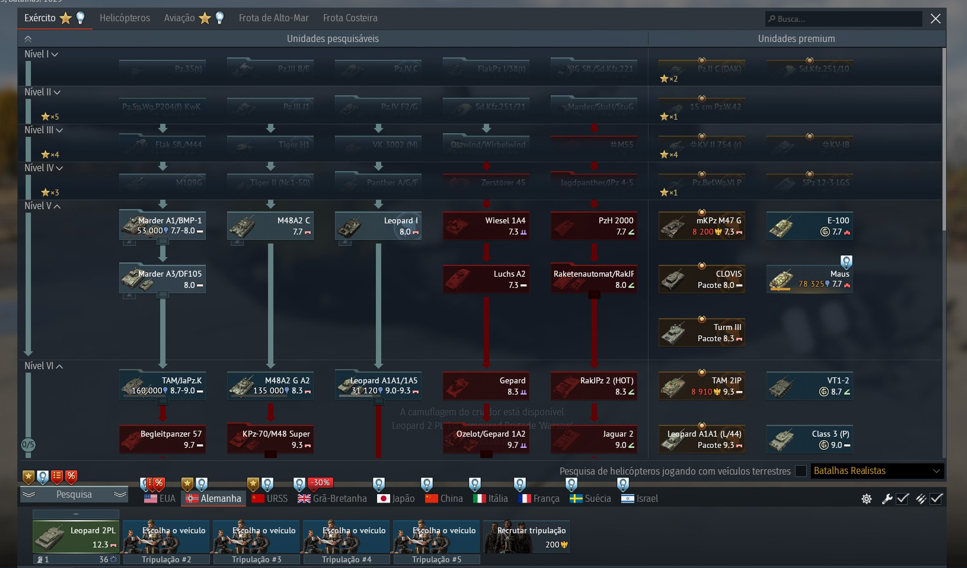This screenshot has width=967, height=568.
Task: Select the Leopard 2PL crew slot
Action: coord(76,537)
